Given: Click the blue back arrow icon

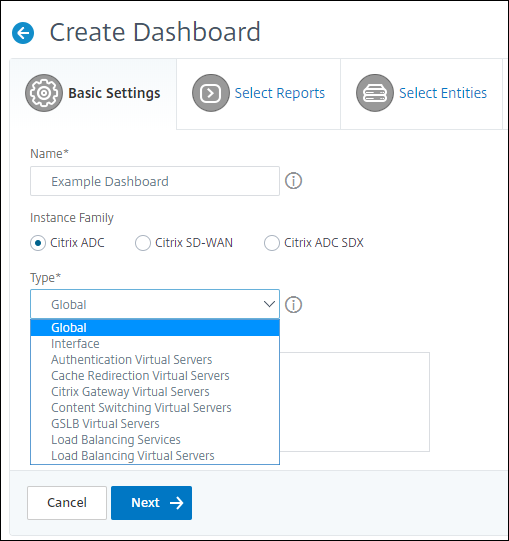Looking at the screenshot, I should click(x=23, y=33).
